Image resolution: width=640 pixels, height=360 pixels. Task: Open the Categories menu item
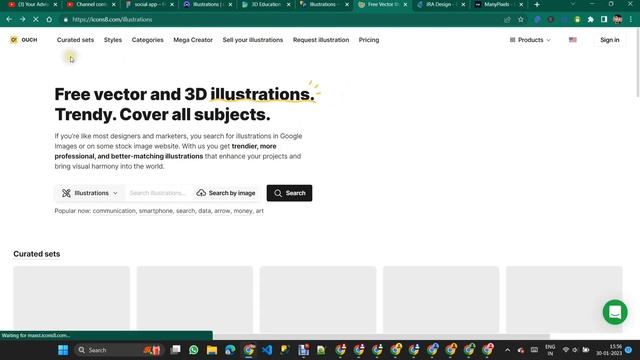tap(147, 40)
